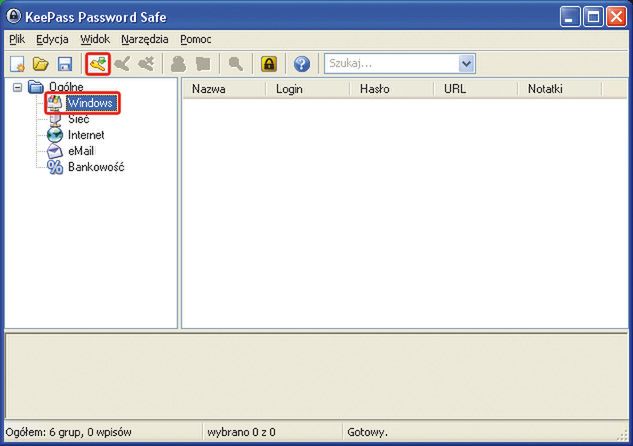This screenshot has height=446, width=633.
Task: Click the Open database folder icon
Action: click(x=40, y=64)
